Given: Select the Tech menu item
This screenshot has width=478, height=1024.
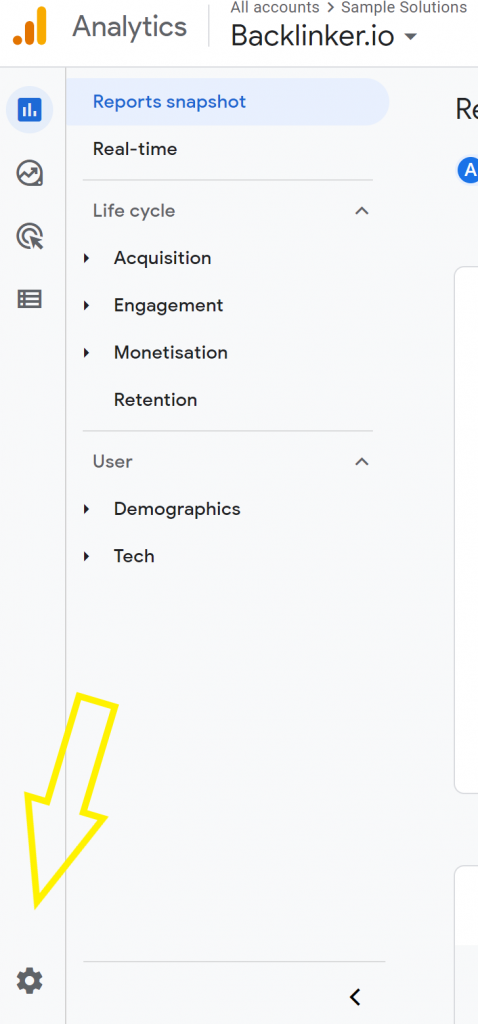Looking at the screenshot, I should tap(134, 556).
